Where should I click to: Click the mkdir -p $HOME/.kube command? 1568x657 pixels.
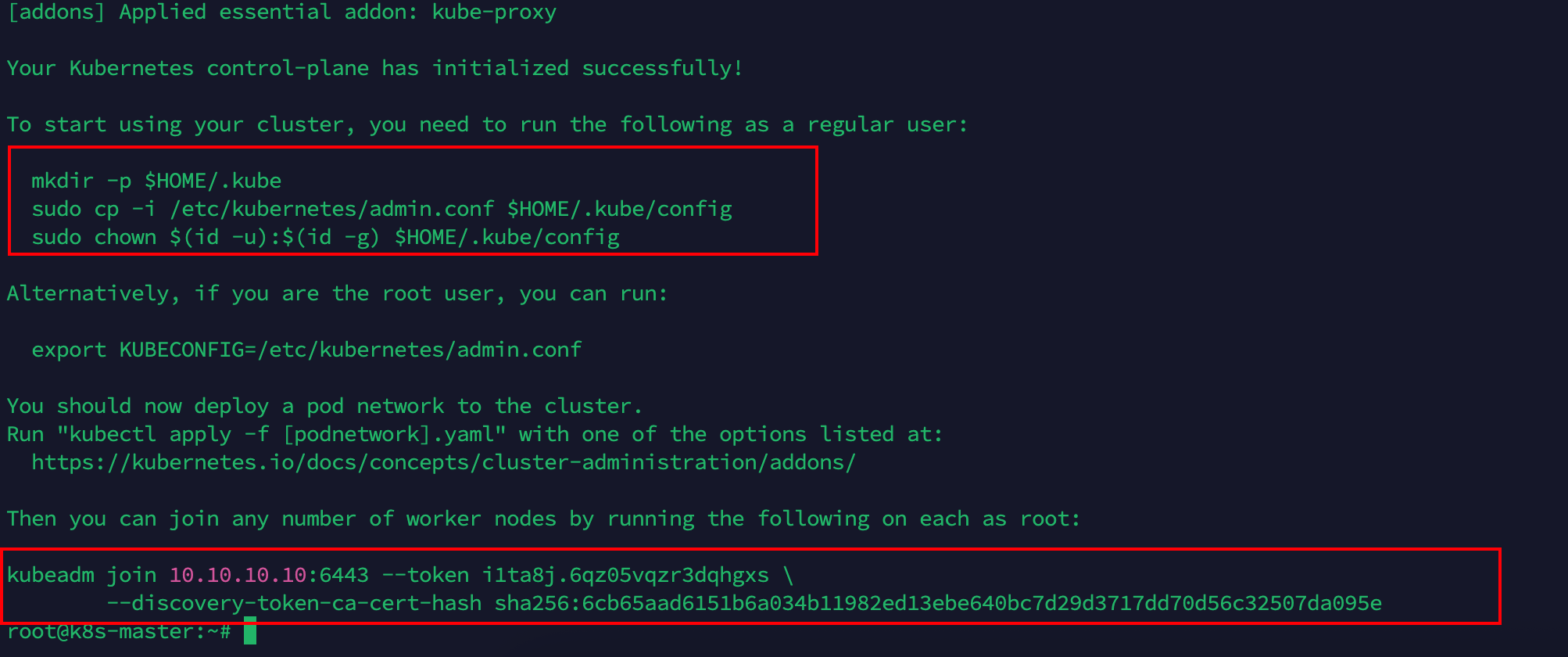point(156,181)
